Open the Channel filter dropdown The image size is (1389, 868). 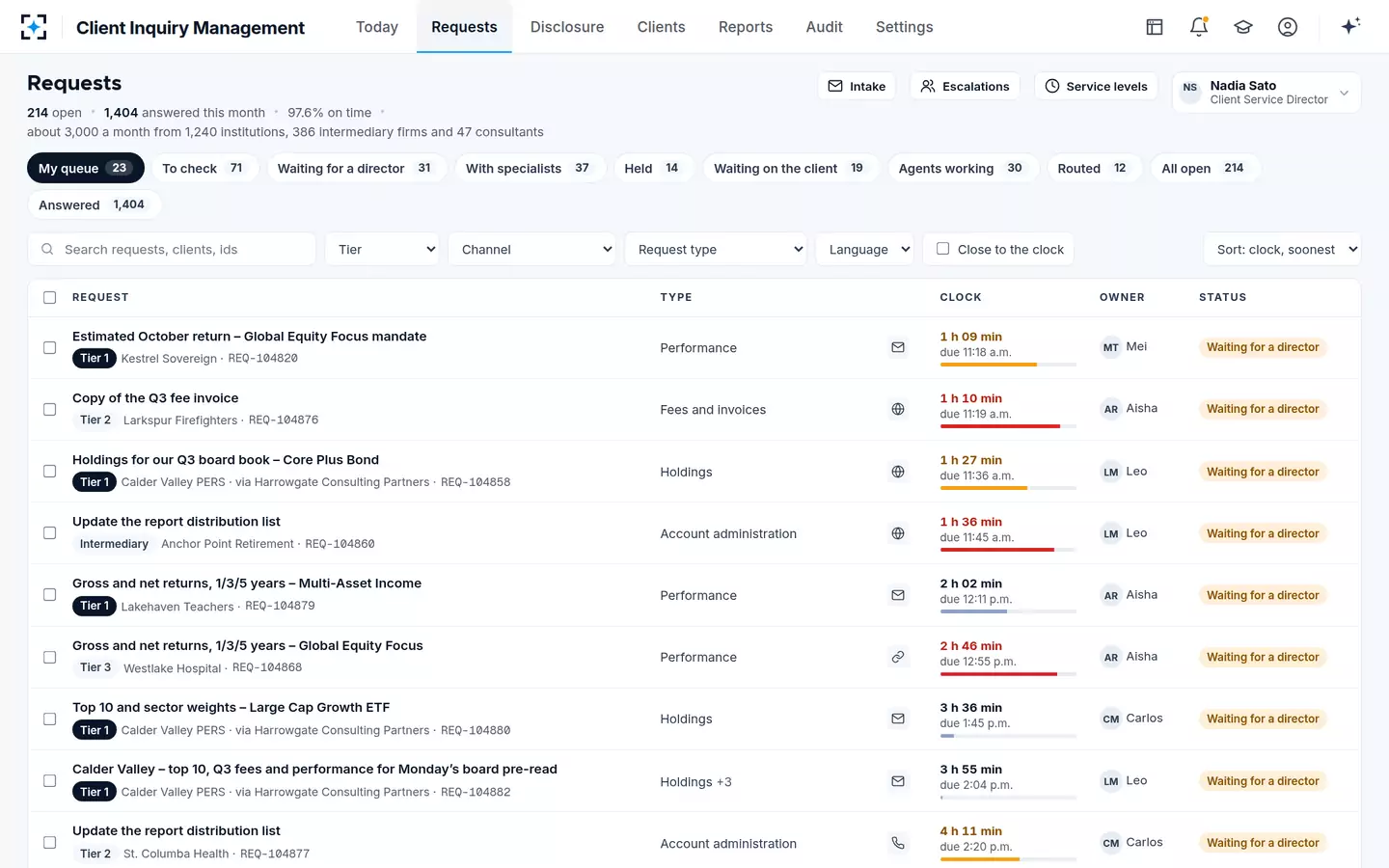point(531,249)
